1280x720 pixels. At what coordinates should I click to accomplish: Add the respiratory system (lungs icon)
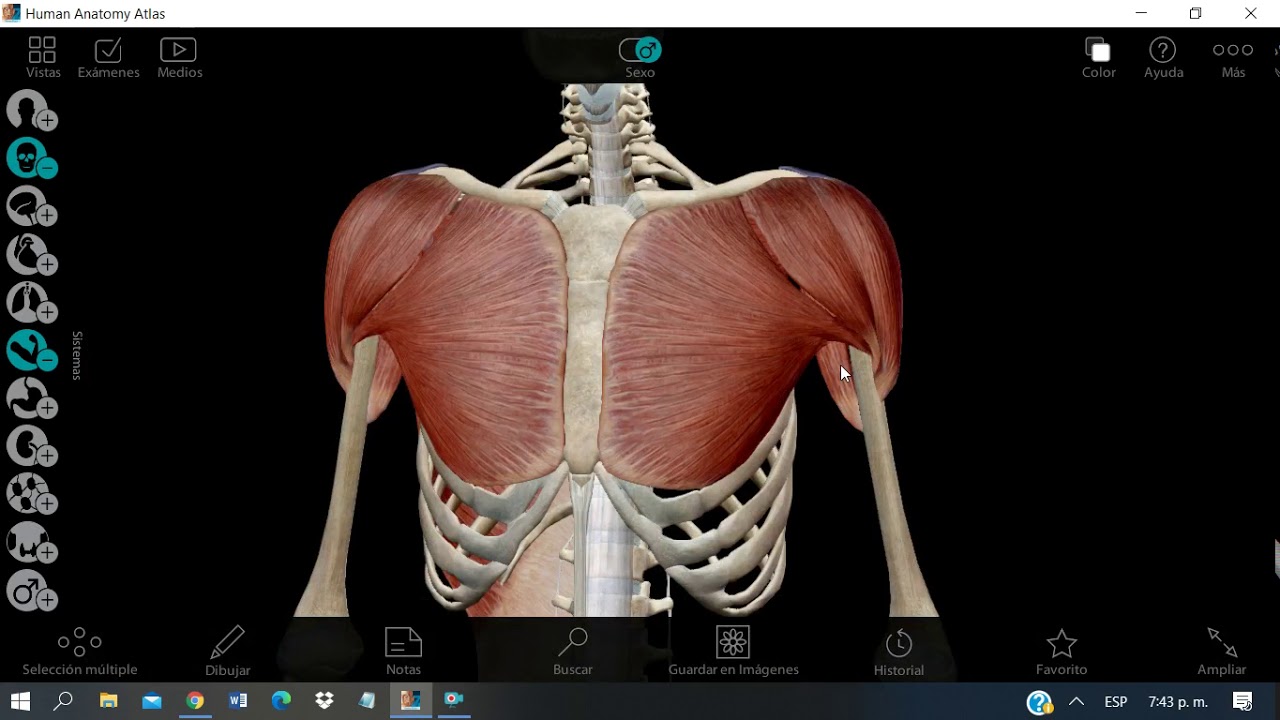point(32,302)
